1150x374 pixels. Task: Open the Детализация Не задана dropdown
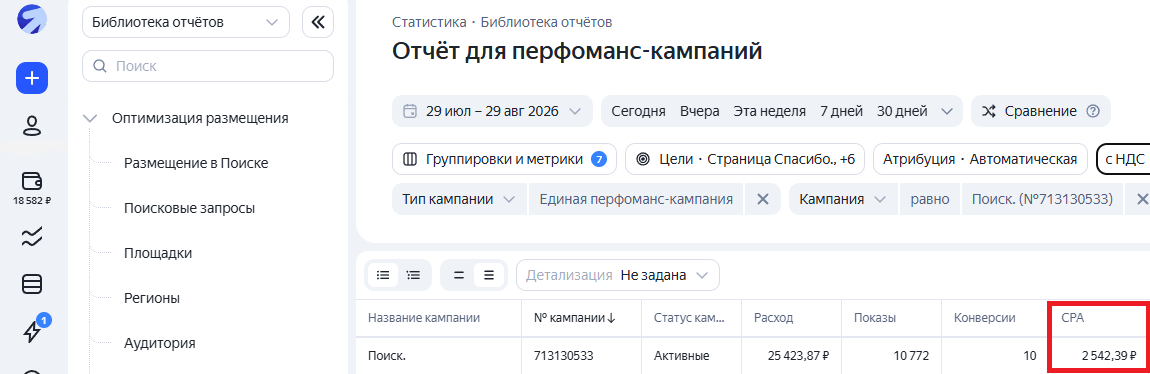[618, 275]
